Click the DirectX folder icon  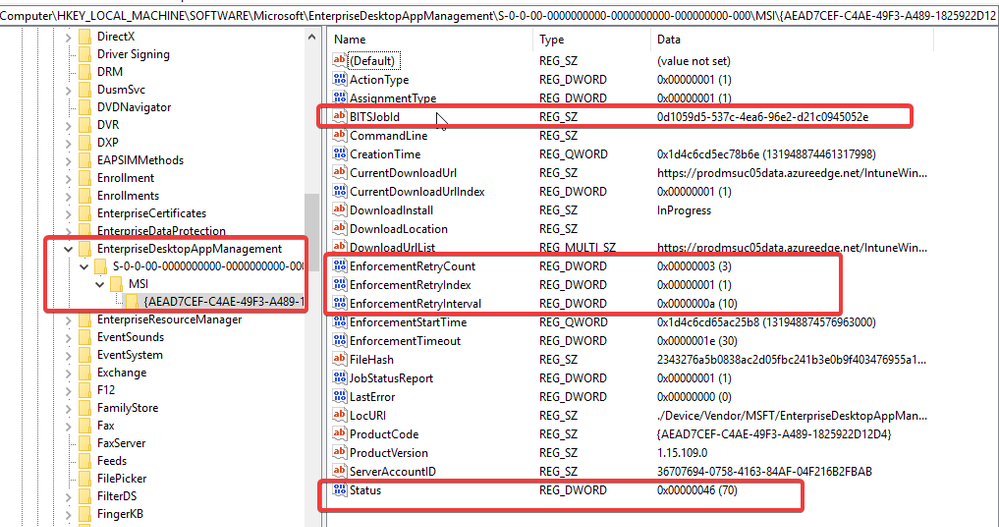[85, 37]
